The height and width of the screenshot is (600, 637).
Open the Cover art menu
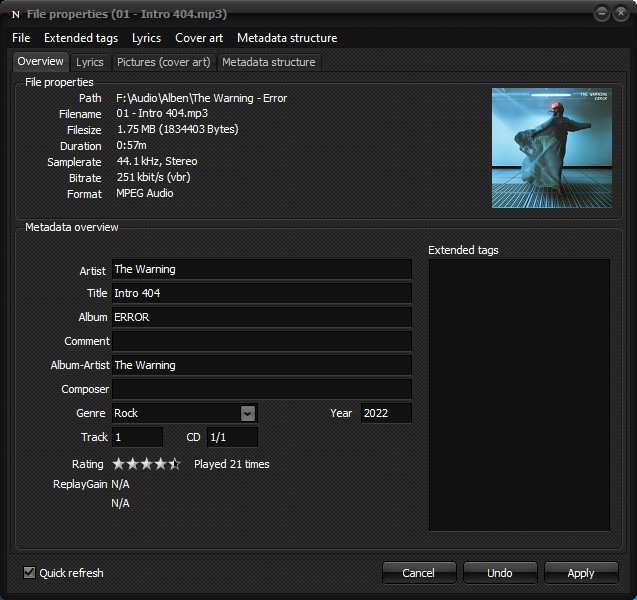click(199, 38)
